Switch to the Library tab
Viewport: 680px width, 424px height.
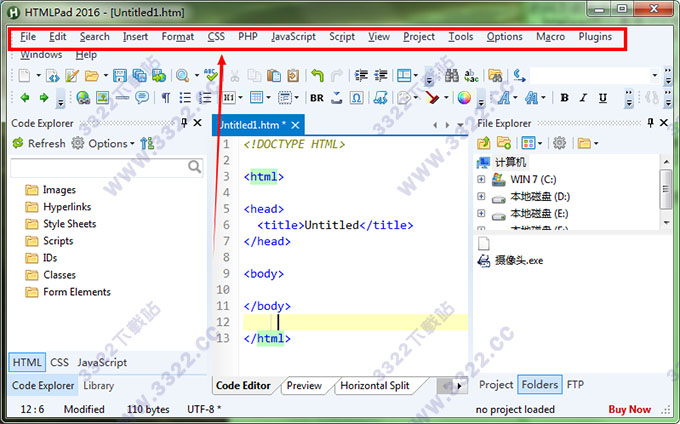pos(98,386)
